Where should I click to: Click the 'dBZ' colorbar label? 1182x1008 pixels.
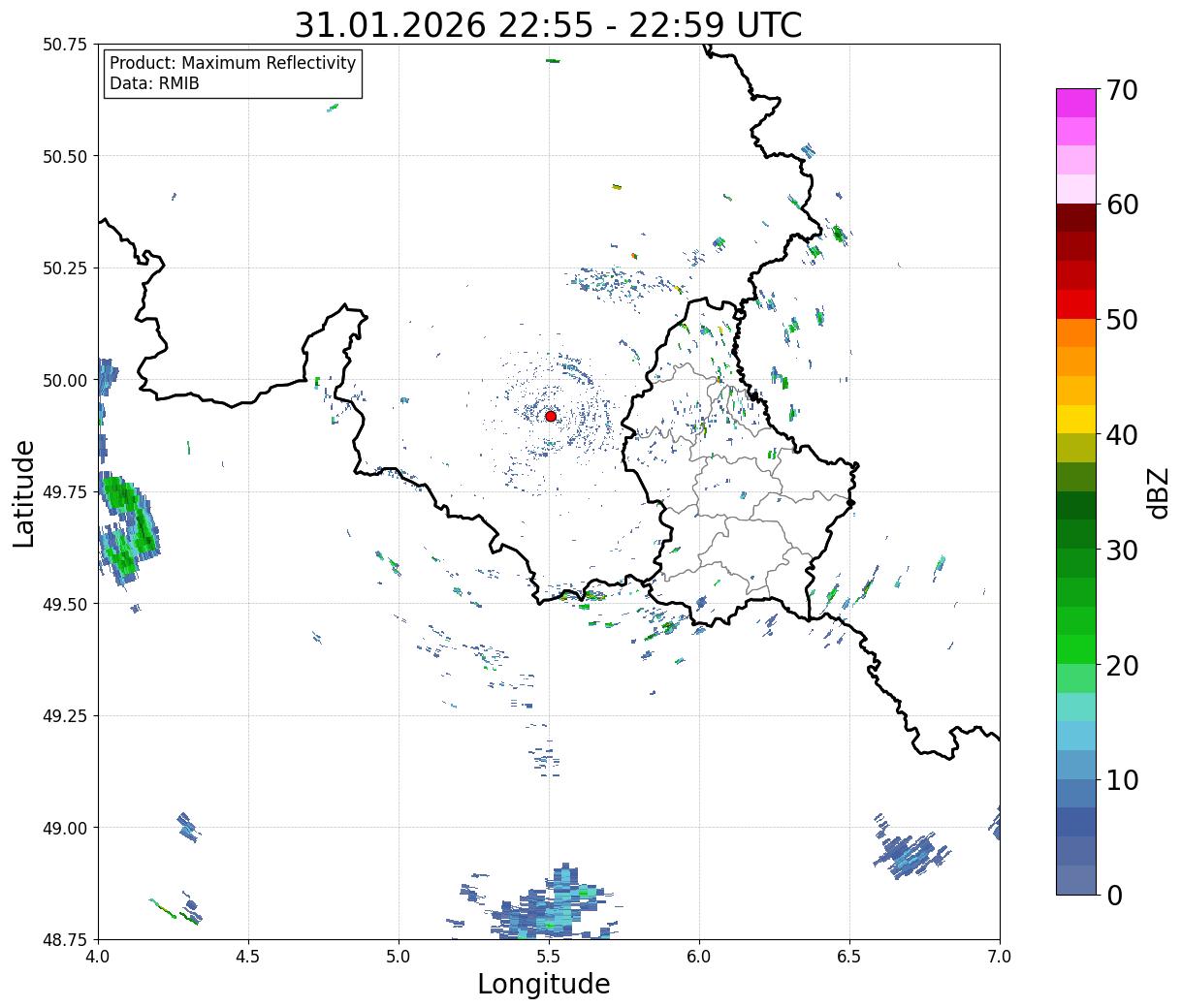[1157, 492]
